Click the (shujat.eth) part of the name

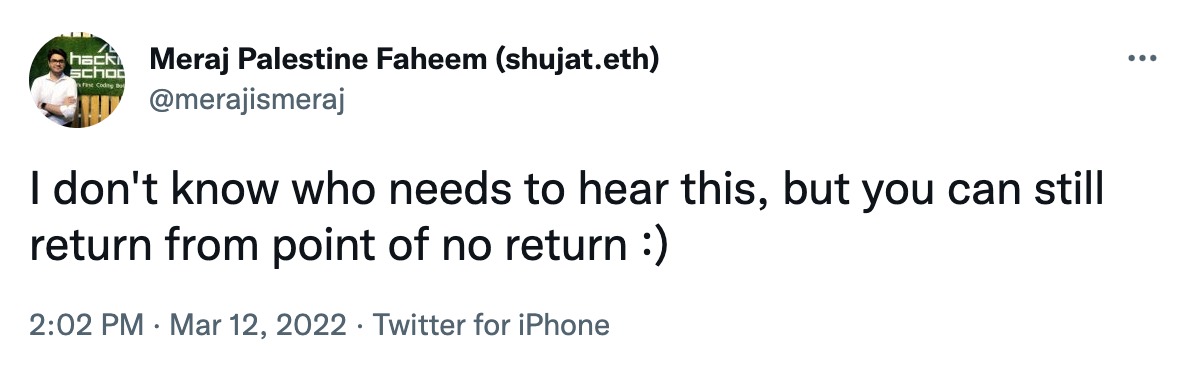coord(577,59)
